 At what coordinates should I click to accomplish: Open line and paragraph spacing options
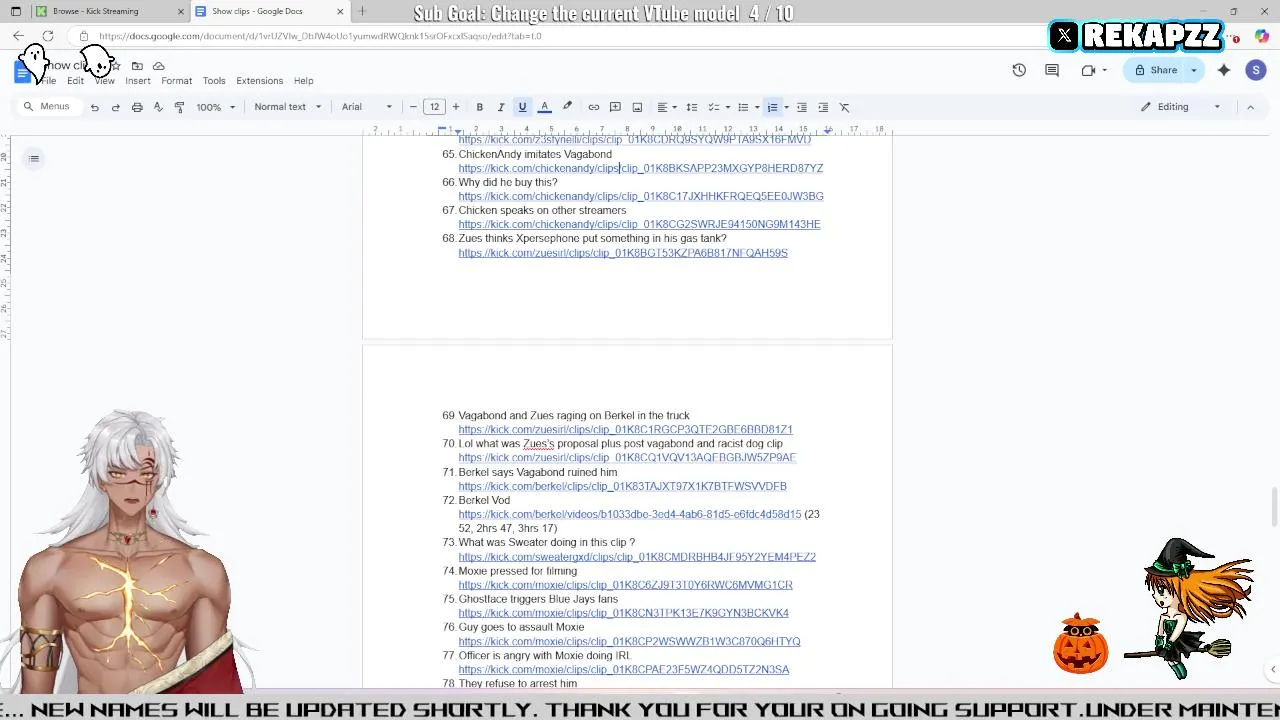(x=691, y=107)
